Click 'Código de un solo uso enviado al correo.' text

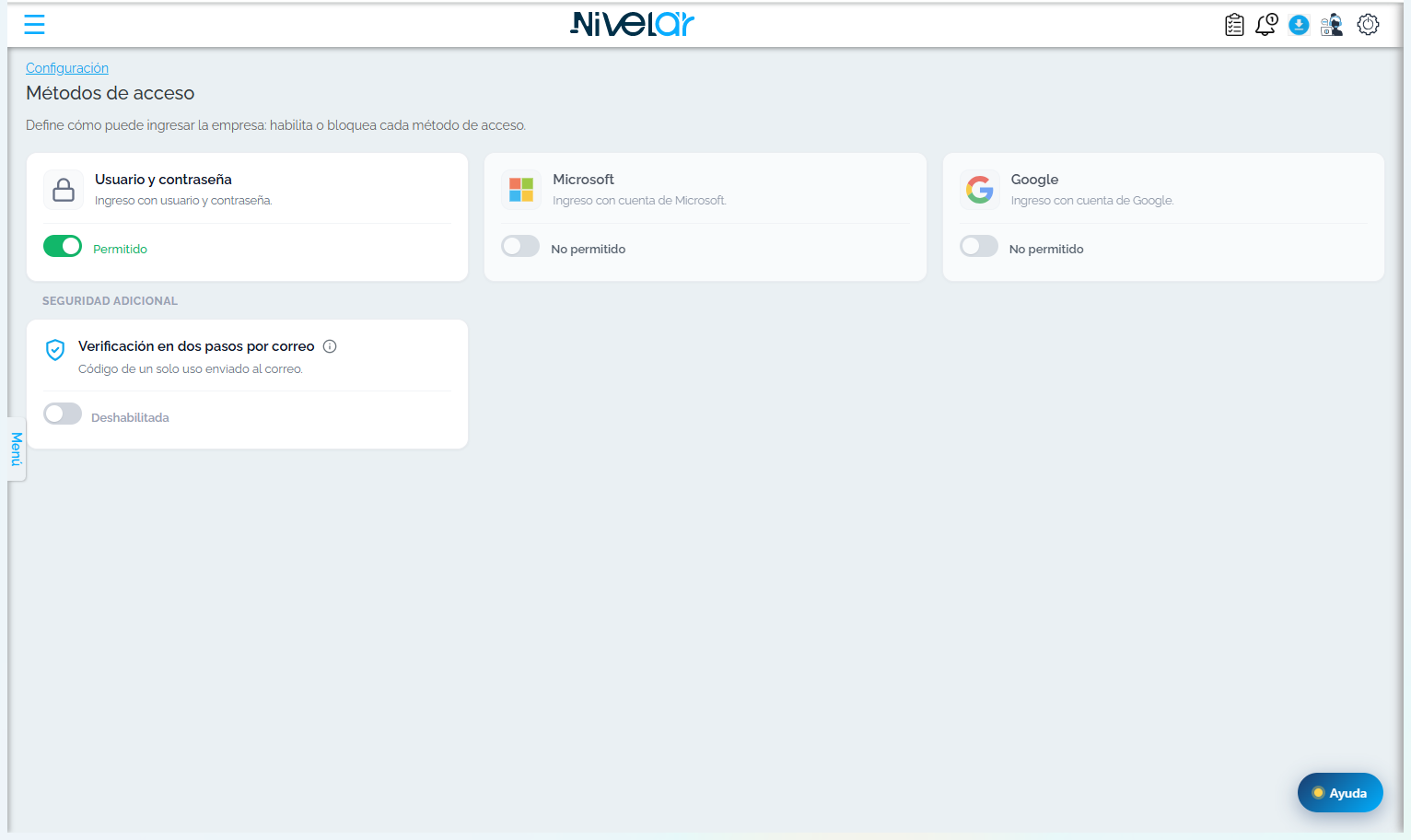tap(191, 369)
